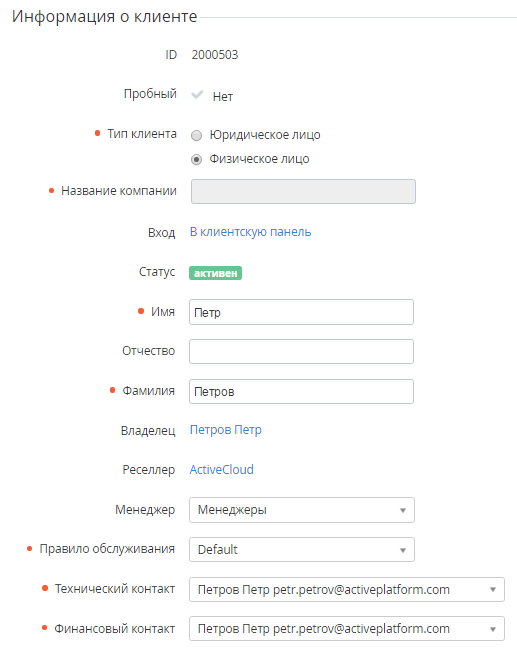Screen dimensions: 517x652
Task: Focus the empty Отчество input field
Action: 301,351
